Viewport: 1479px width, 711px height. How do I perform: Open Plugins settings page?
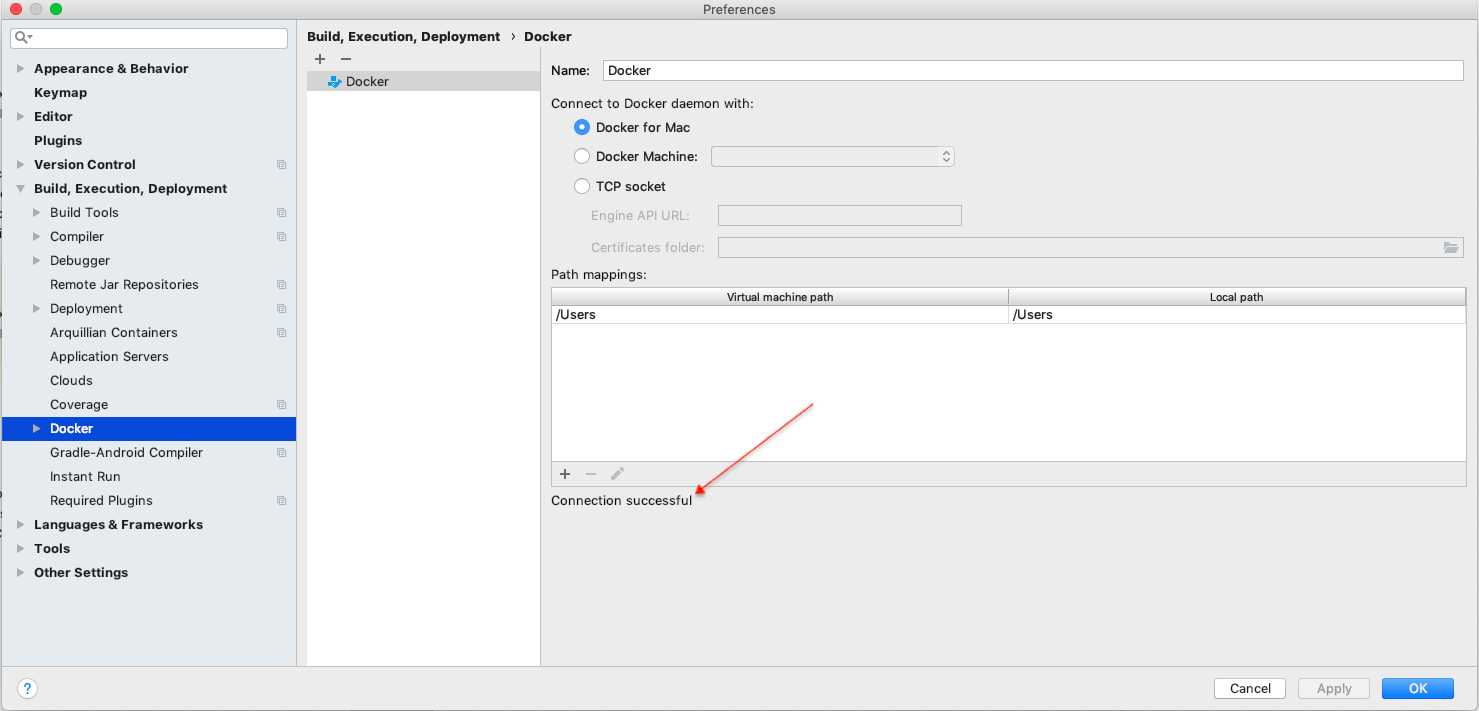tap(58, 140)
